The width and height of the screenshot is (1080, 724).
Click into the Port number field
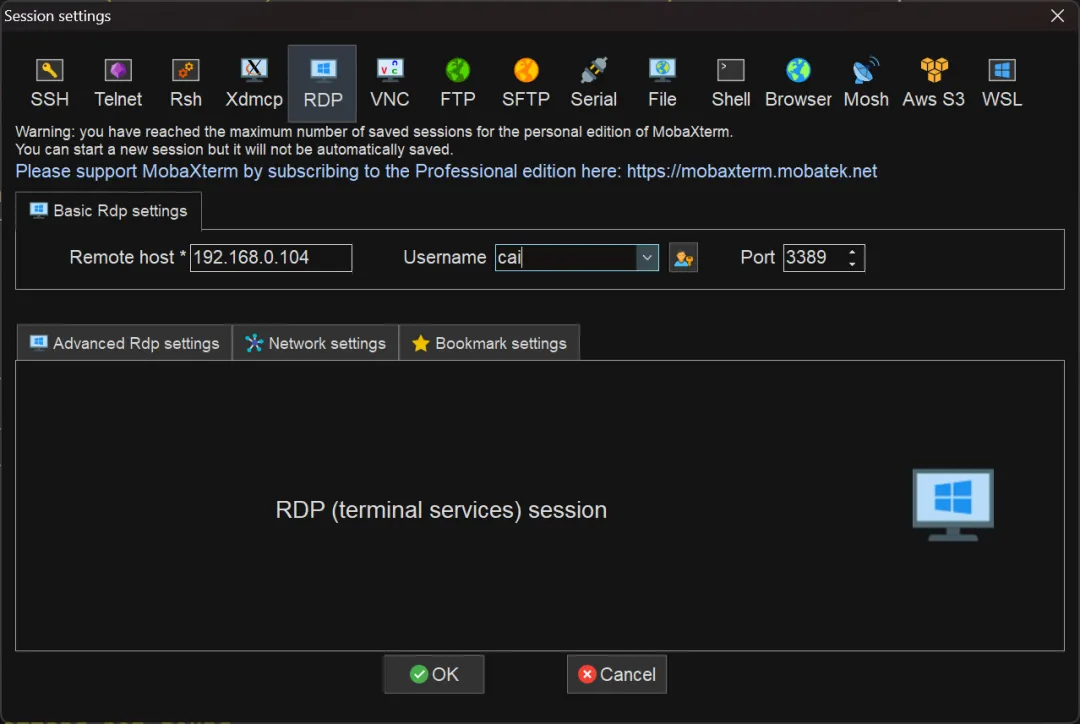click(x=814, y=258)
